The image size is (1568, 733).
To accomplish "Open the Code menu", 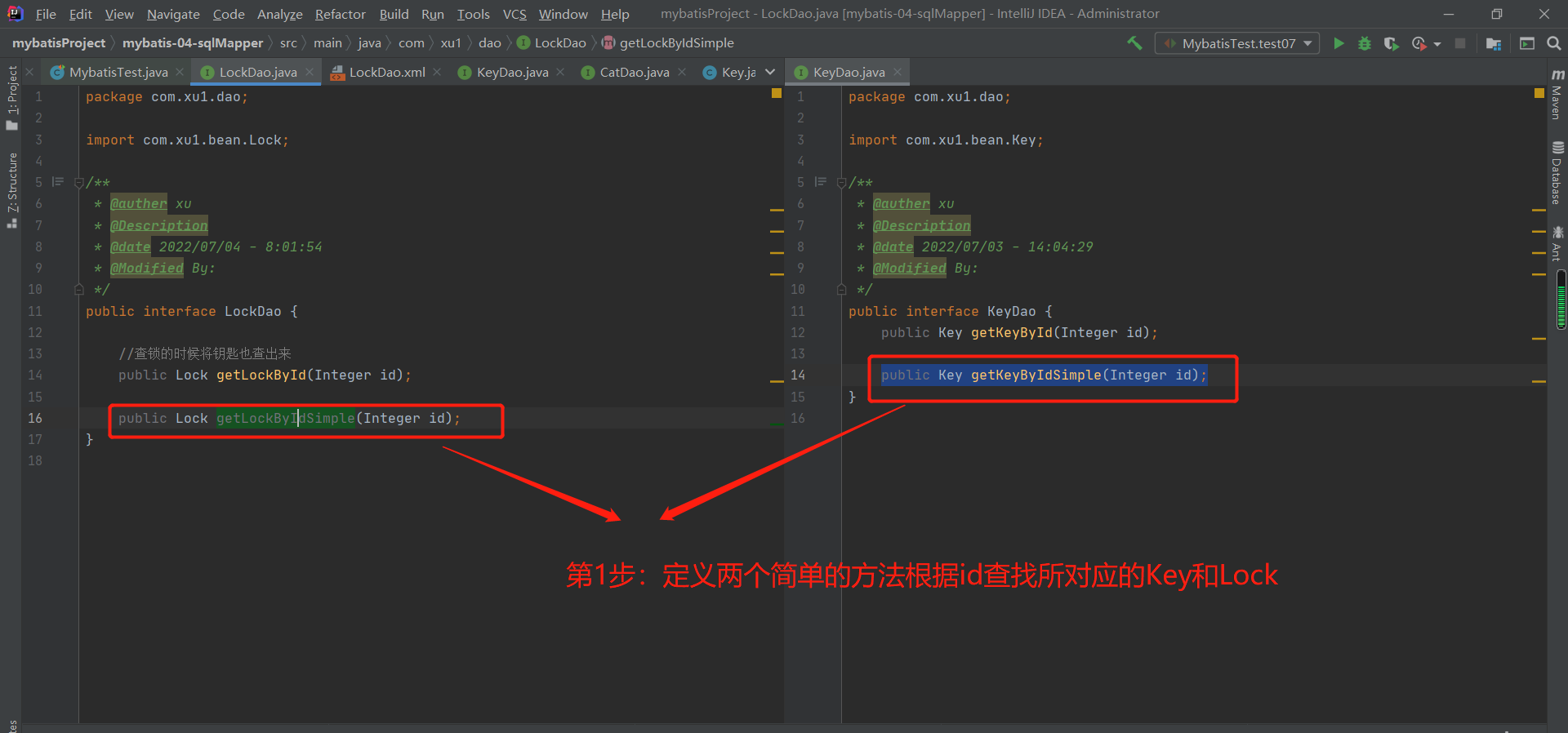I will pyautogui.click(x=229, y=14).
